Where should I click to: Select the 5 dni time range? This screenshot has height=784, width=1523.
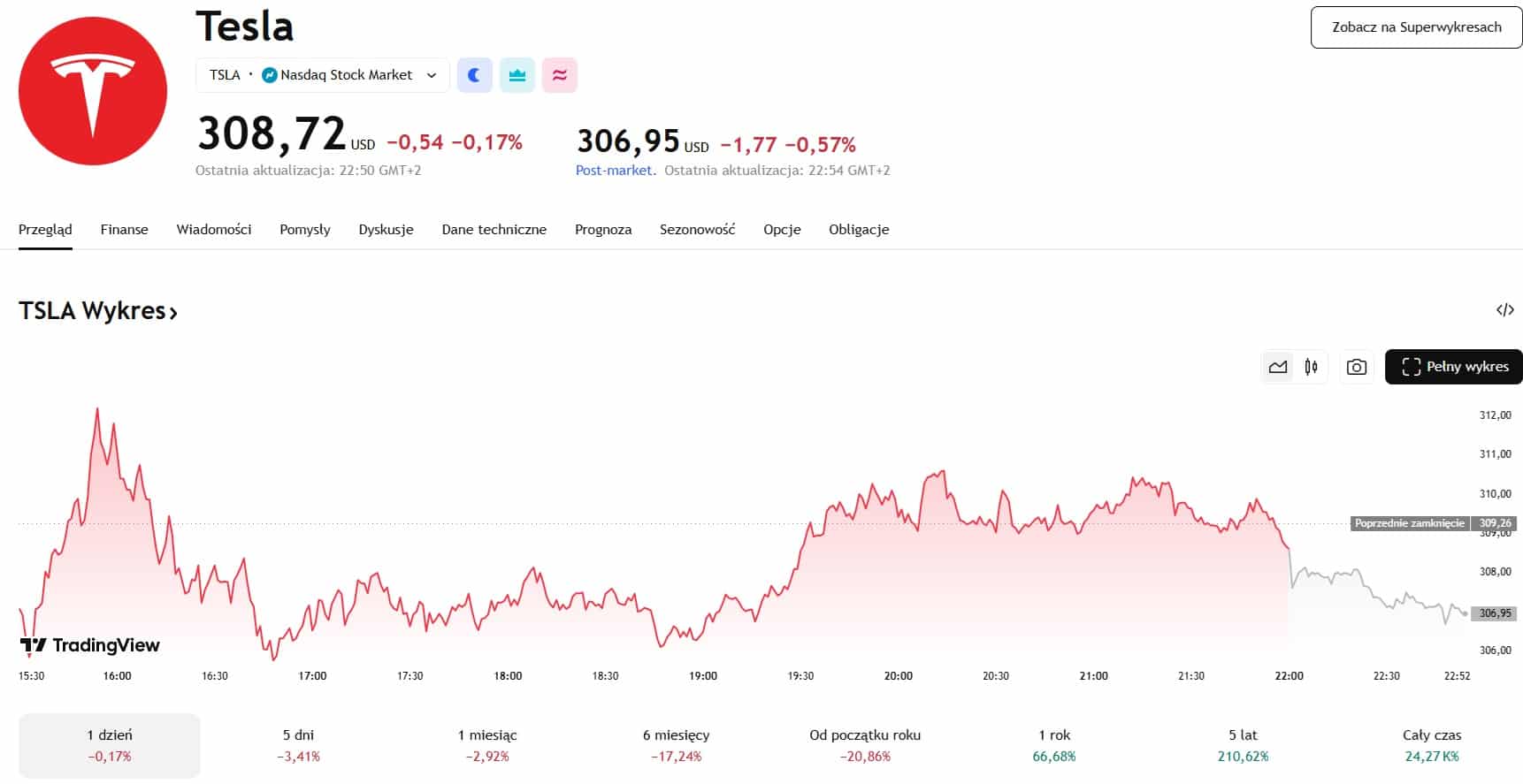coord(298,745)
